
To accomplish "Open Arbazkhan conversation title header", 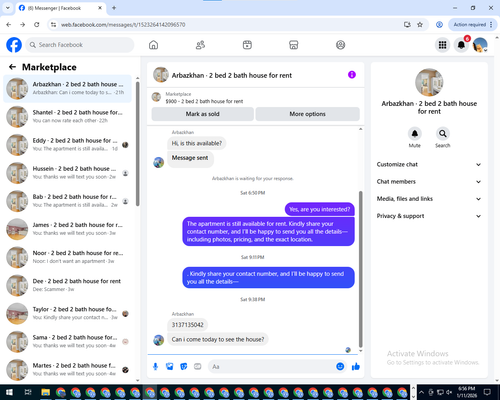I will tap(232, 75).
